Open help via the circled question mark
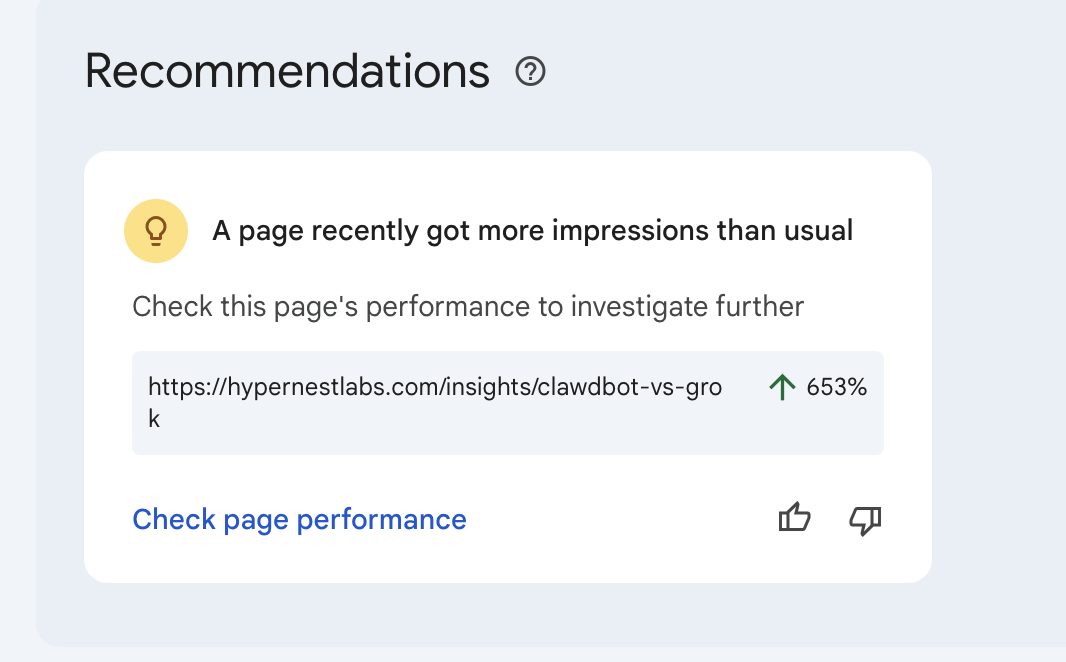Screen dimensions: 1066x662 [531, 72]
